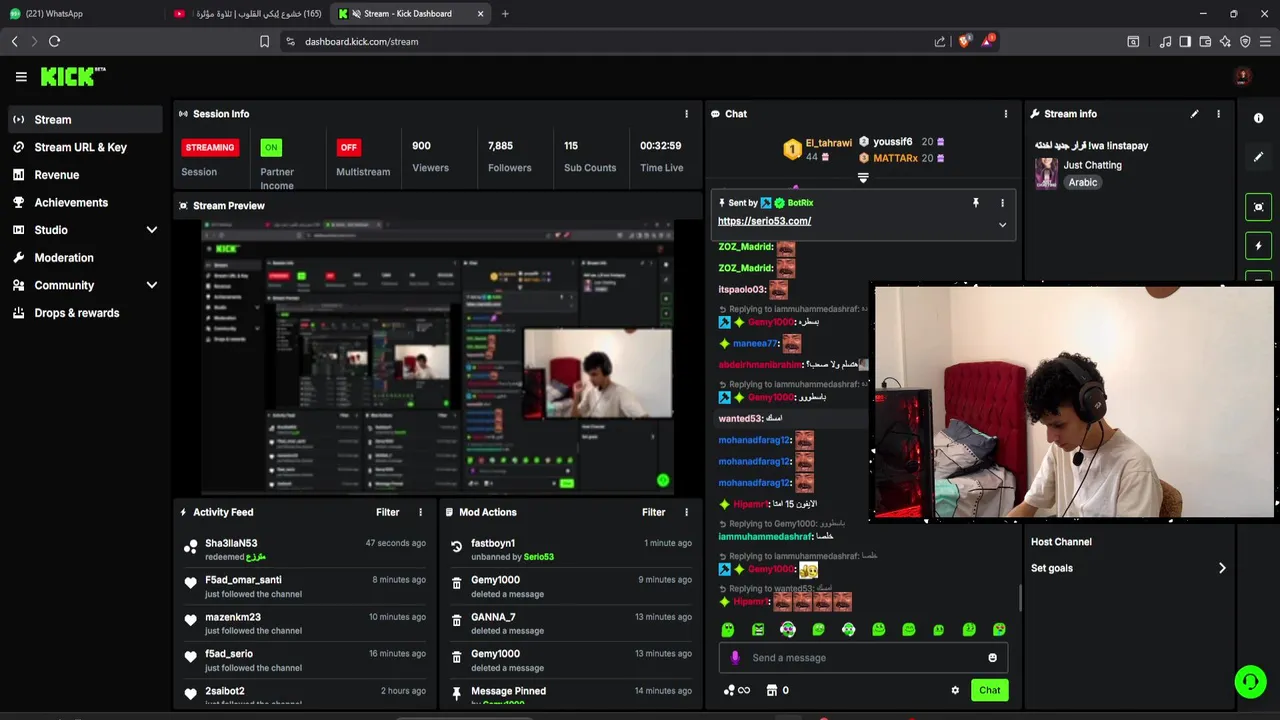Click the pencil icon in right rail
The image size is (1280, 720).
(x=1258, y=157)
